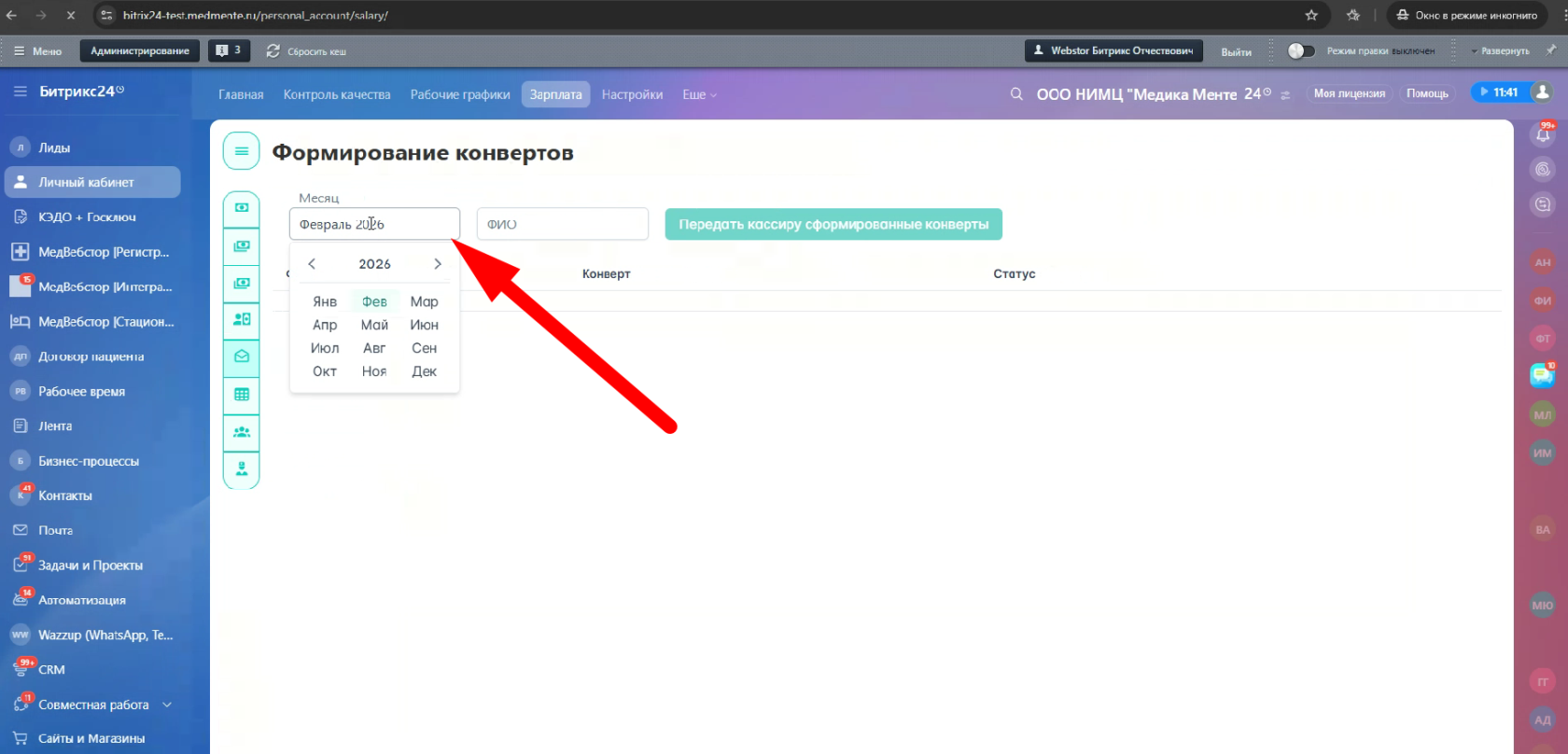
Task: Pin the admin panel with pushpin icon
Action: pyautogui.click(x=1551, y=50)
